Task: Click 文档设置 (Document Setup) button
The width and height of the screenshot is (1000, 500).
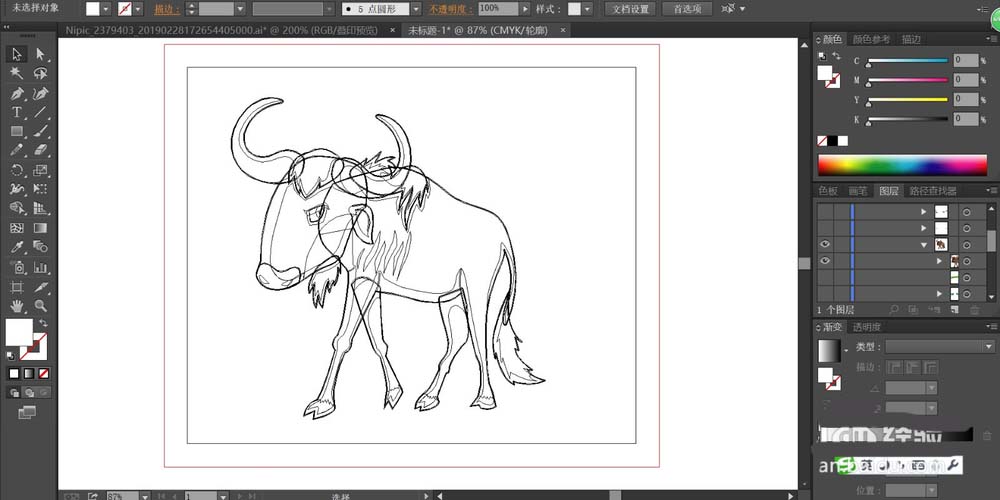Action: [630, 9]
